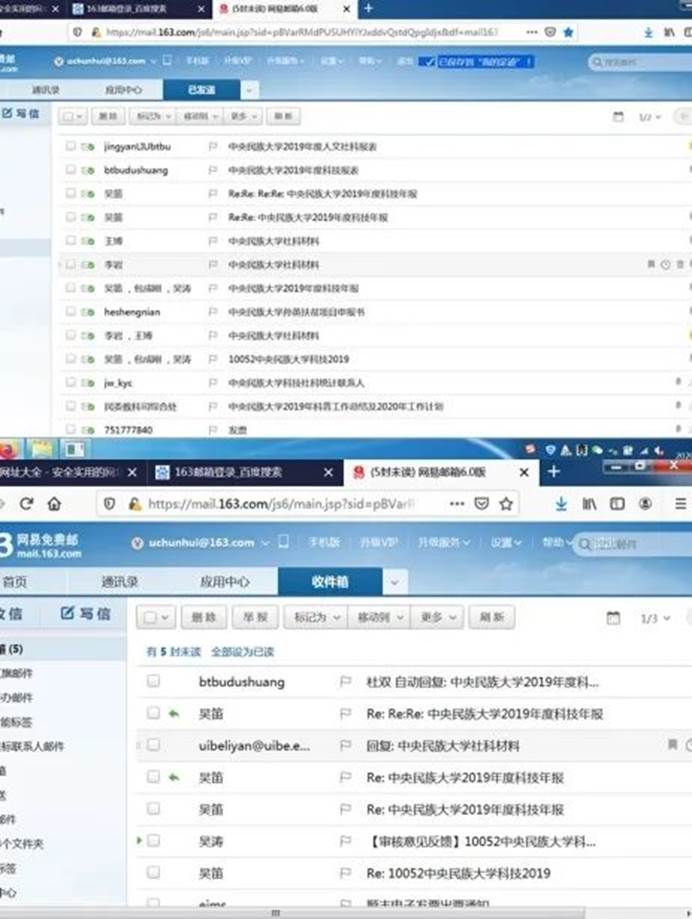Click the URL address field in lower browser window
The width and height of the screenshot is (692, 919).
click(x=281, y=503)
